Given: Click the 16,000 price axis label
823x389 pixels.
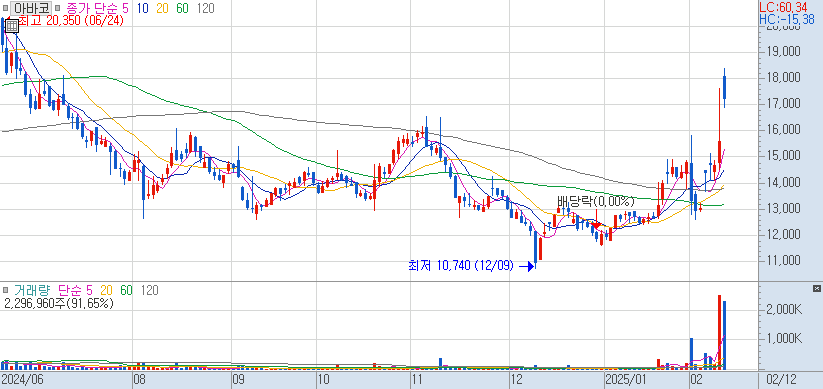Looking at the screenshot, I should [783, 130].
